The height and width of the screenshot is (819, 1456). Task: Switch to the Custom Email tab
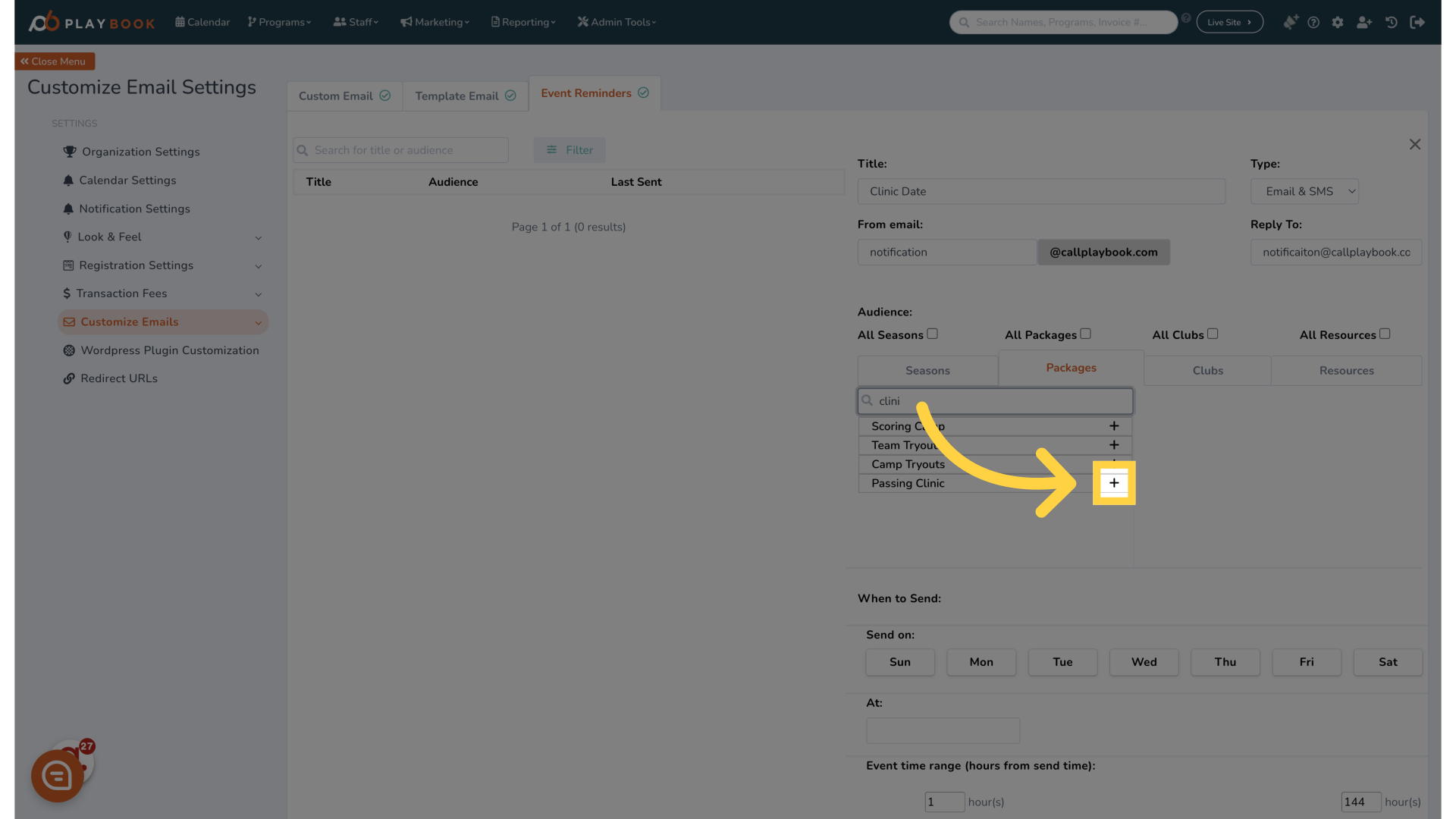tap(344, 93)
